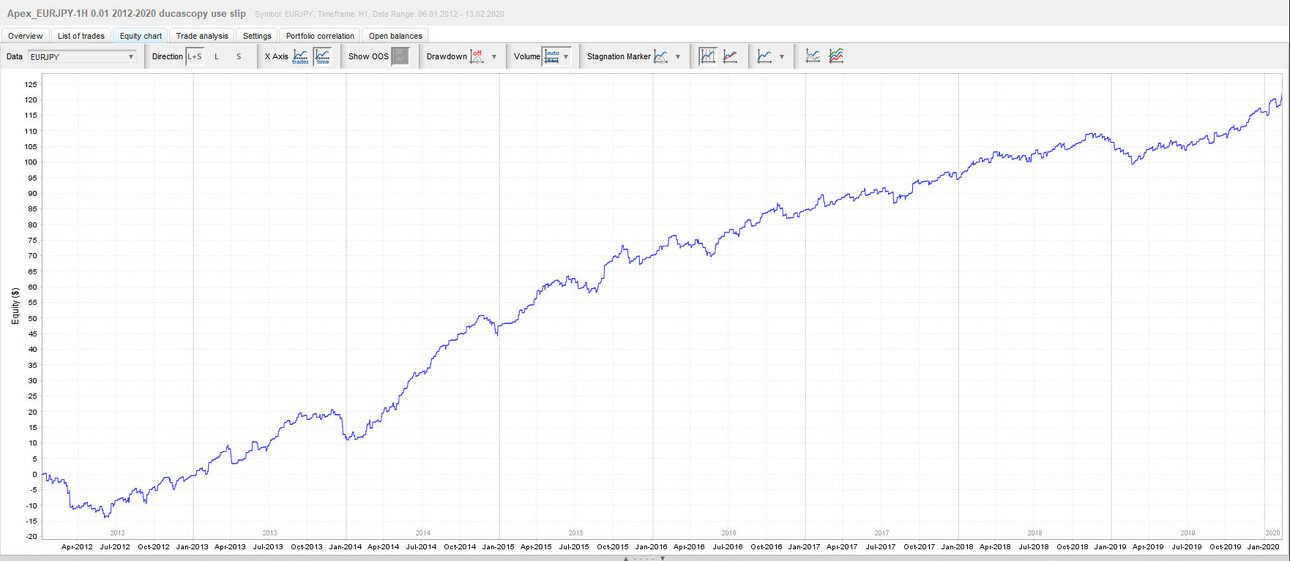This screenshot has width=1290, height=561.
Task: Select L (long) direction only
Action: (217, 56)
